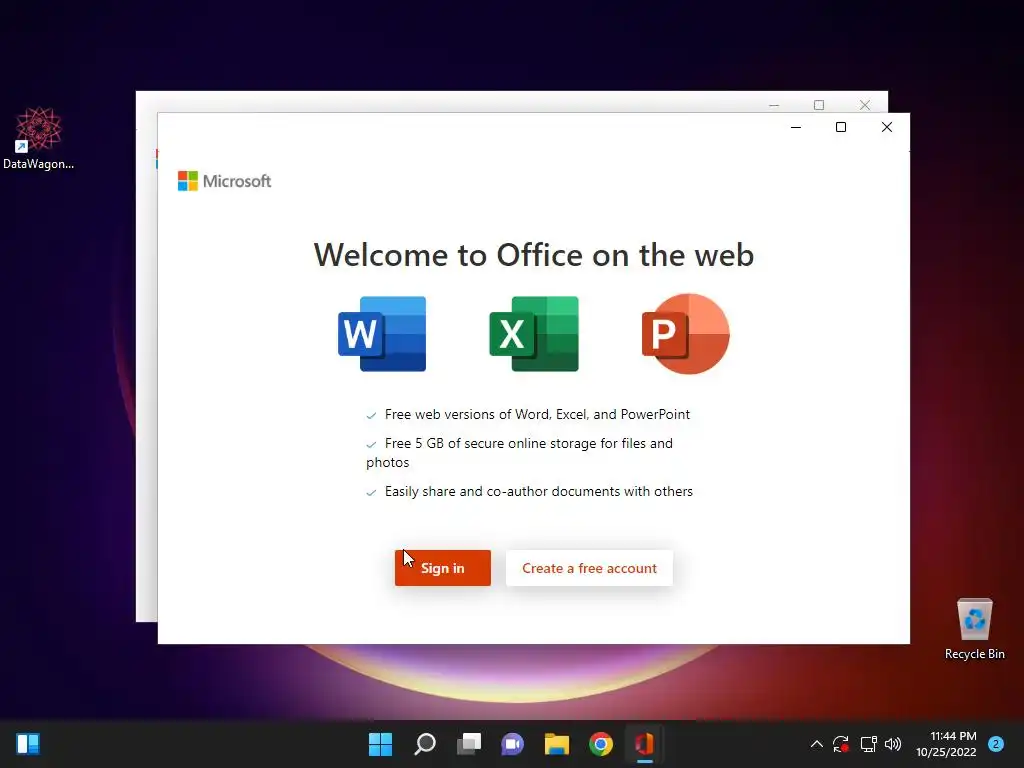The width and height of the screenshot is (1024, 768).
Task: Sign in to Office
Action: [x=443, y=568]
